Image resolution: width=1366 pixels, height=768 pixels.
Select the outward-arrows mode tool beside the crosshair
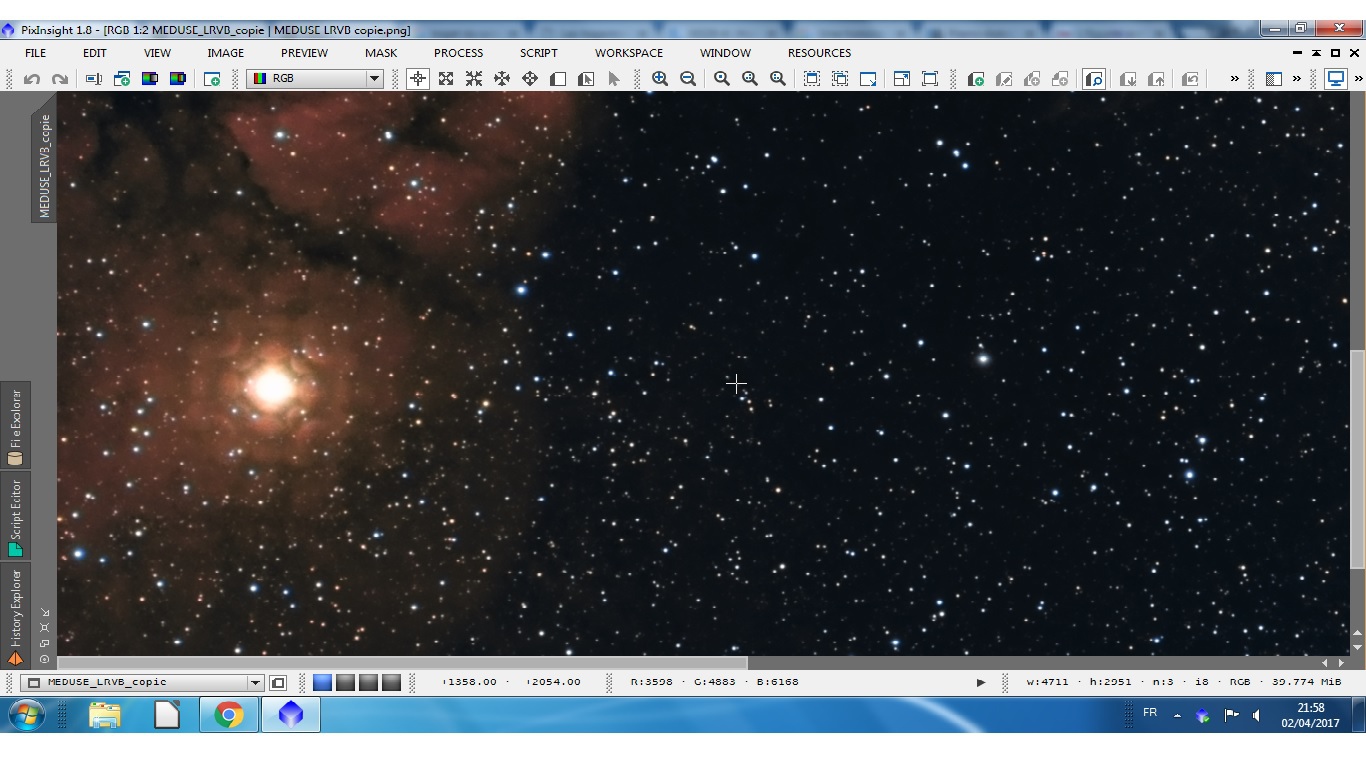tap(446, 79)
